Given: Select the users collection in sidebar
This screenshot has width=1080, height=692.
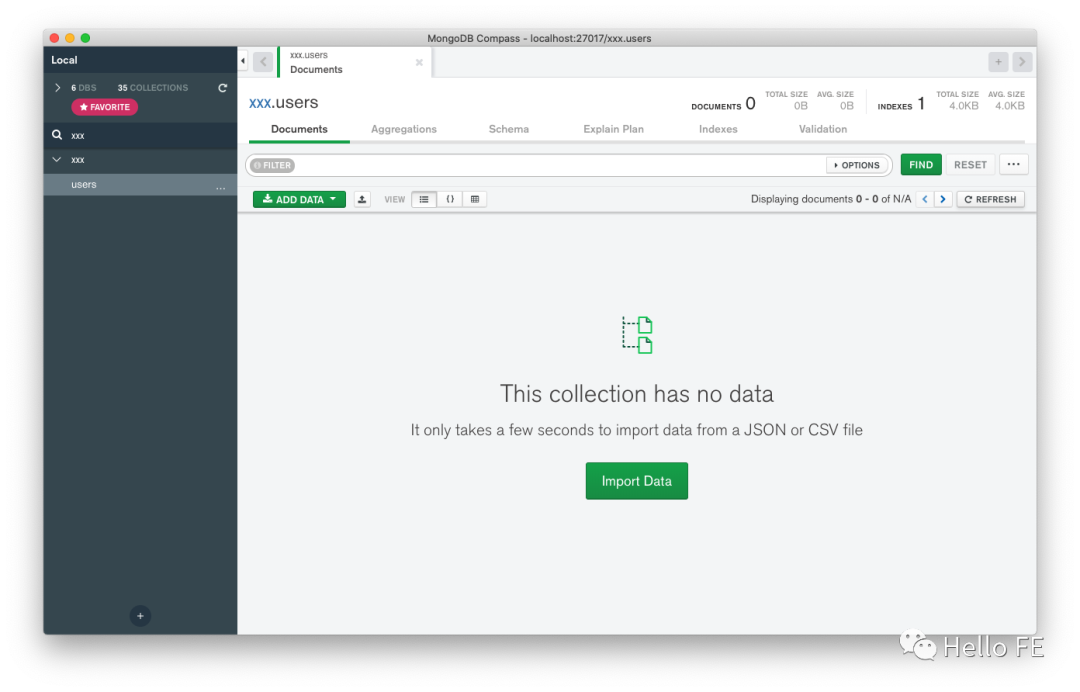Looking at the screenshot, I should click(x=141, y=185).
